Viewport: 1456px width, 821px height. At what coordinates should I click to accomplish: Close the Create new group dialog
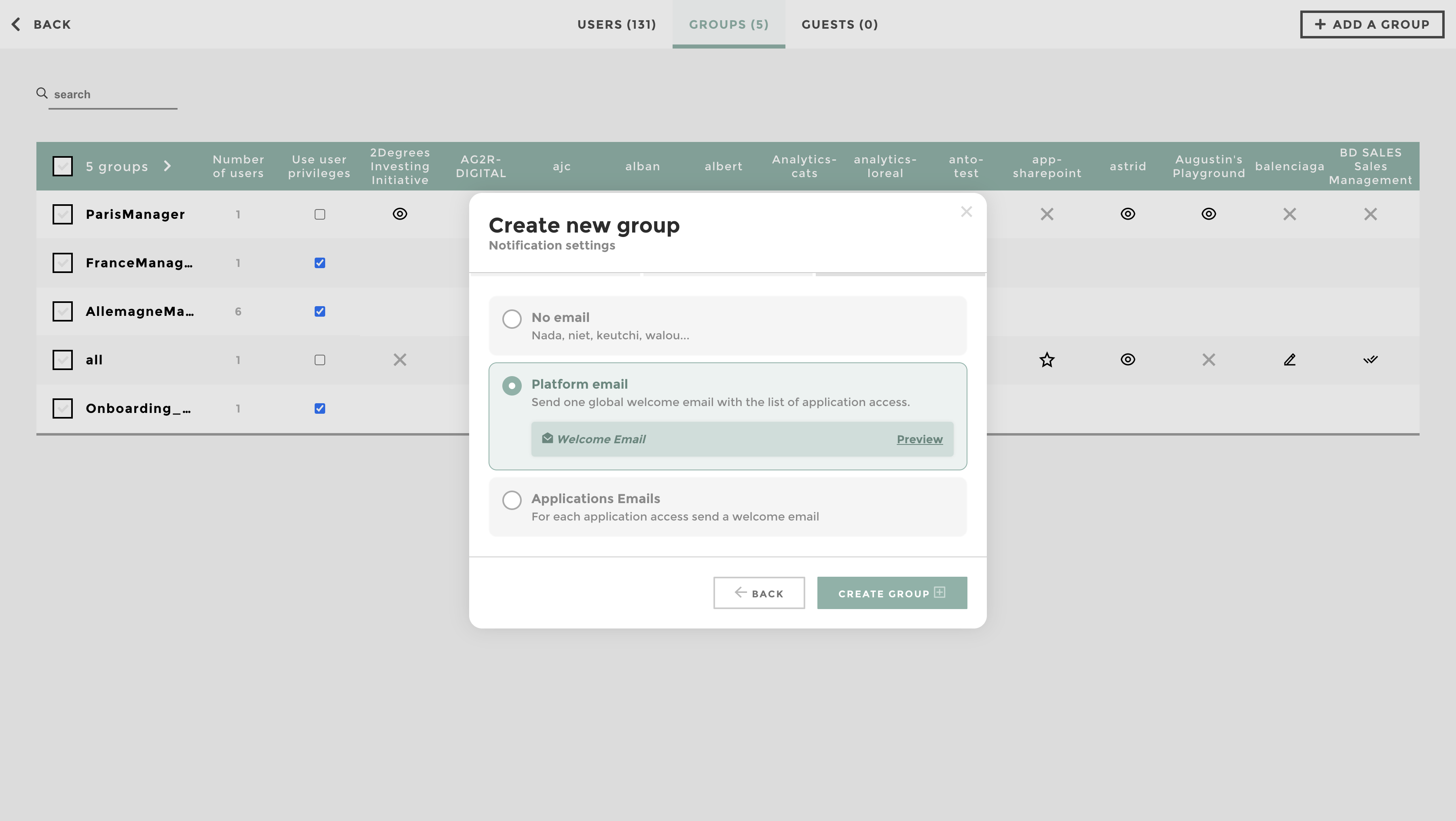[x=966, y=212]
